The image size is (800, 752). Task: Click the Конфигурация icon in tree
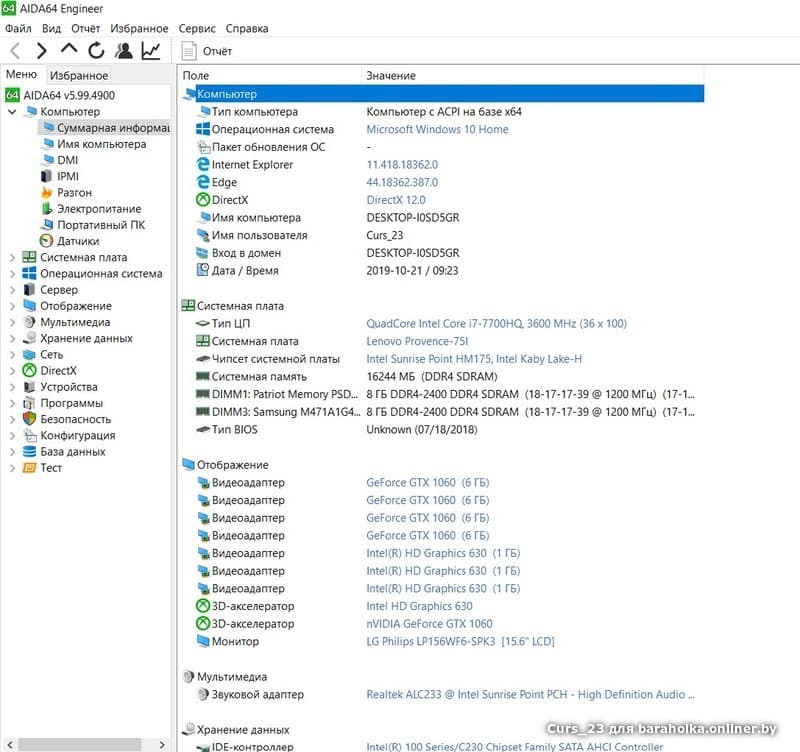[x=30, y=436]
